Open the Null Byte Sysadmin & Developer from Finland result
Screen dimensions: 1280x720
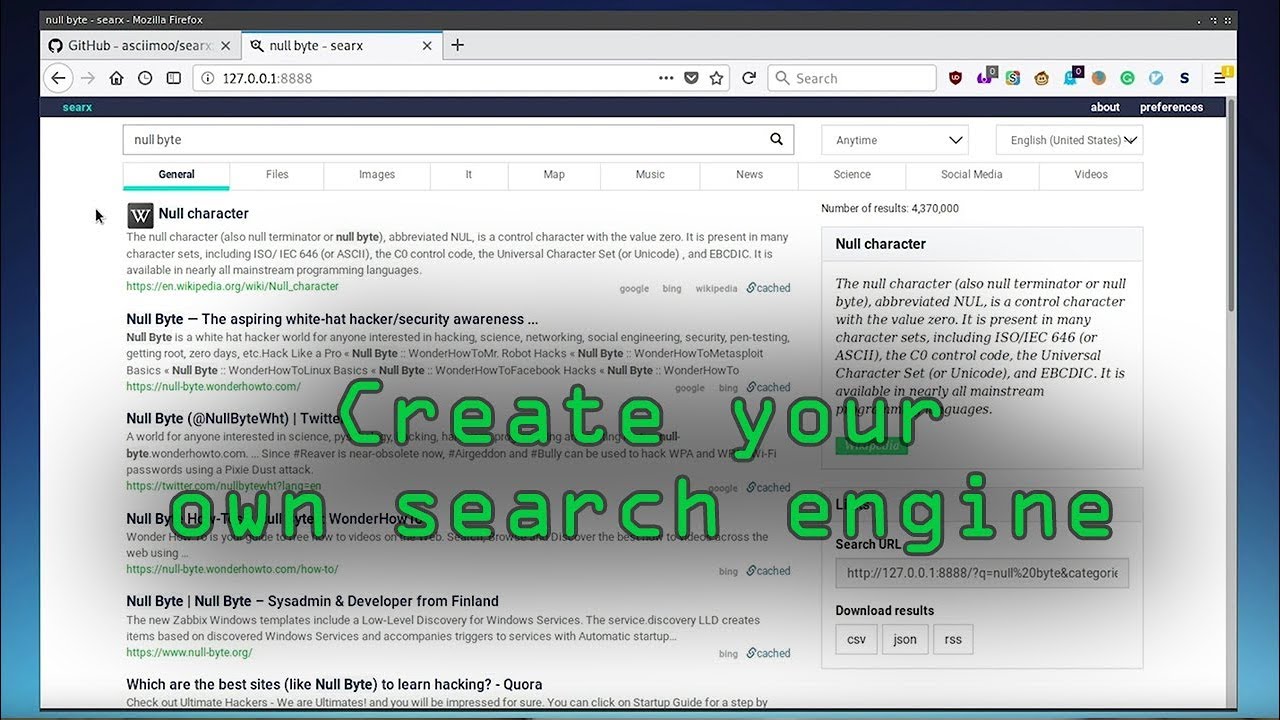(312, 601)
